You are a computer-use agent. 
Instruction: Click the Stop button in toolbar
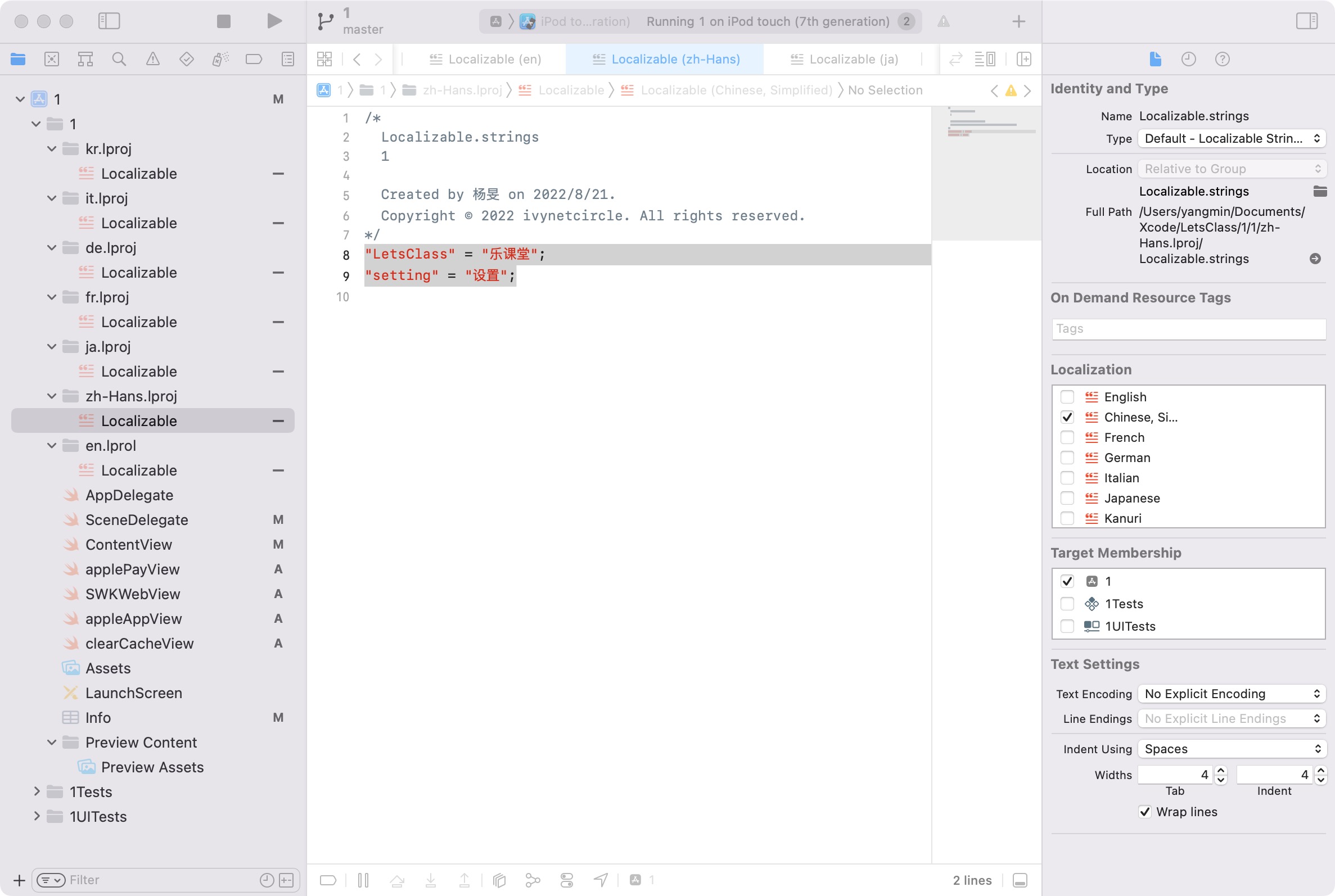[x=223, y=22]
